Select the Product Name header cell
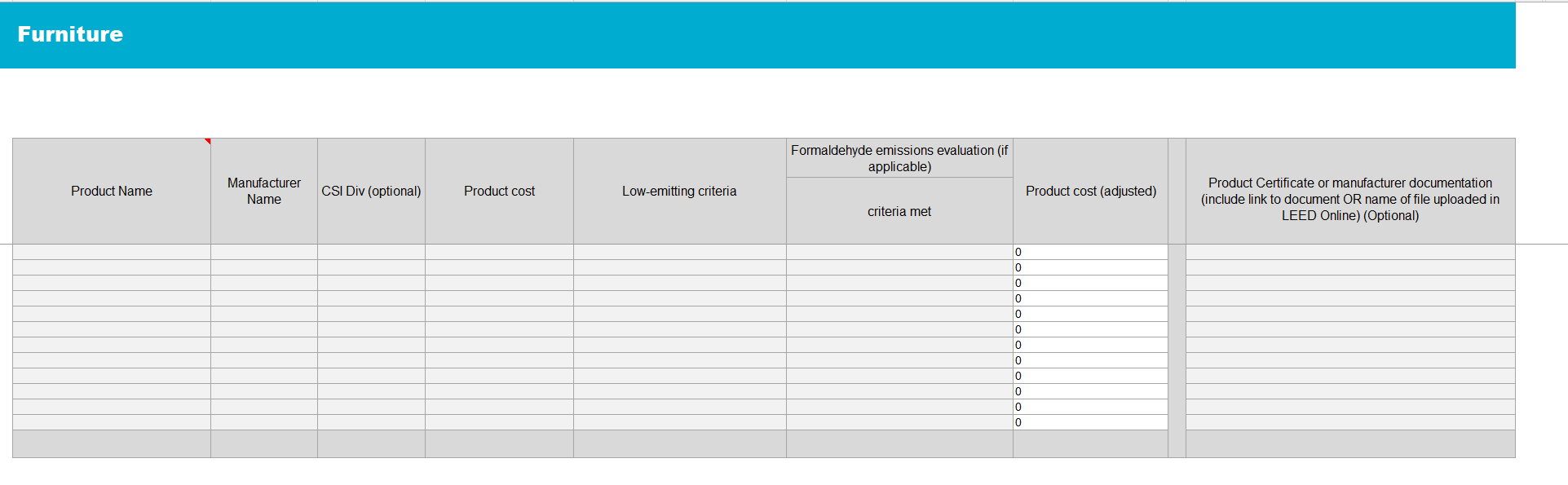Image resolution: width=1568 pixels, height=485 pixels. point(112,191)
